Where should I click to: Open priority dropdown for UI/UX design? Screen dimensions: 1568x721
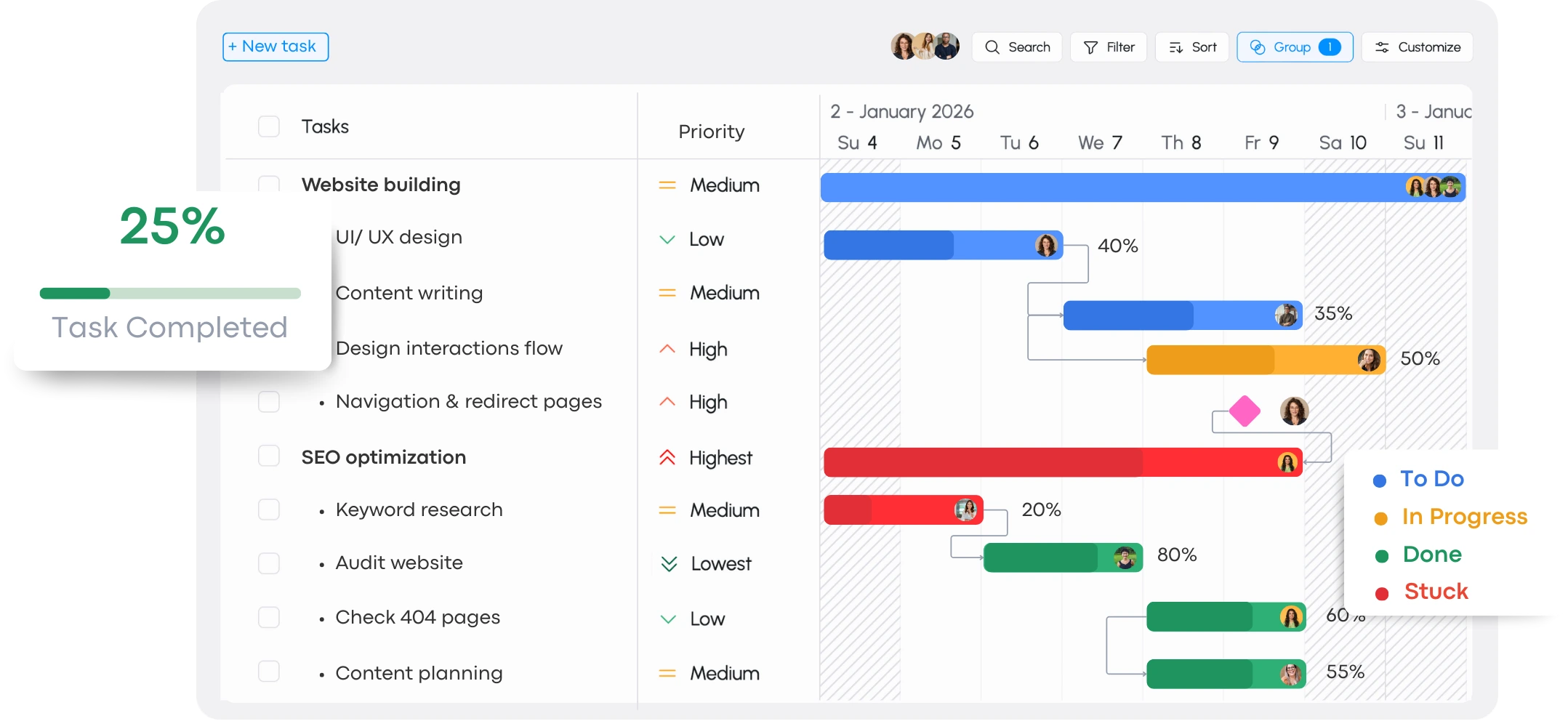coord(705,239)
